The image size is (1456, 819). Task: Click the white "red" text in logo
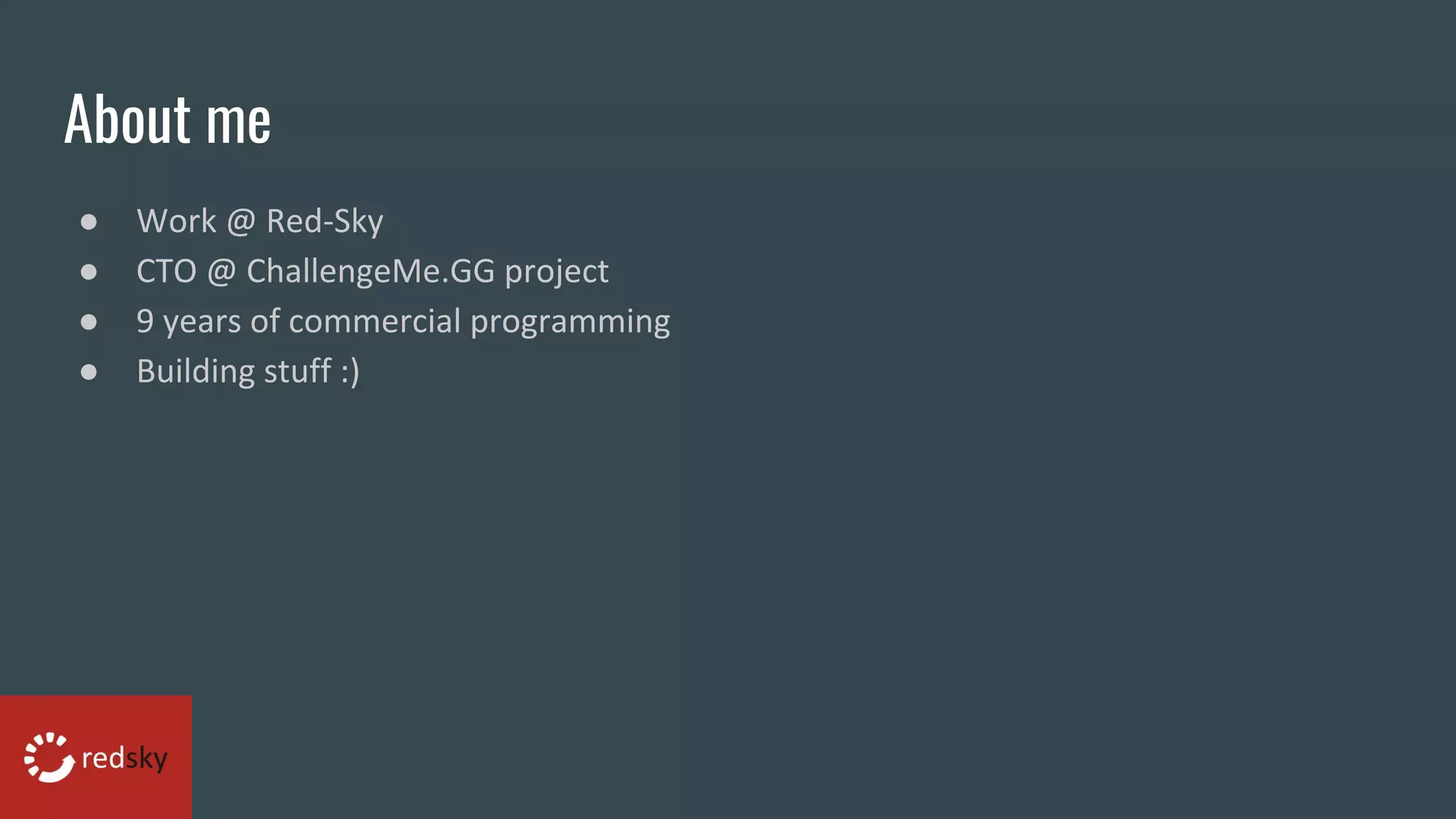tap(103, 758)
